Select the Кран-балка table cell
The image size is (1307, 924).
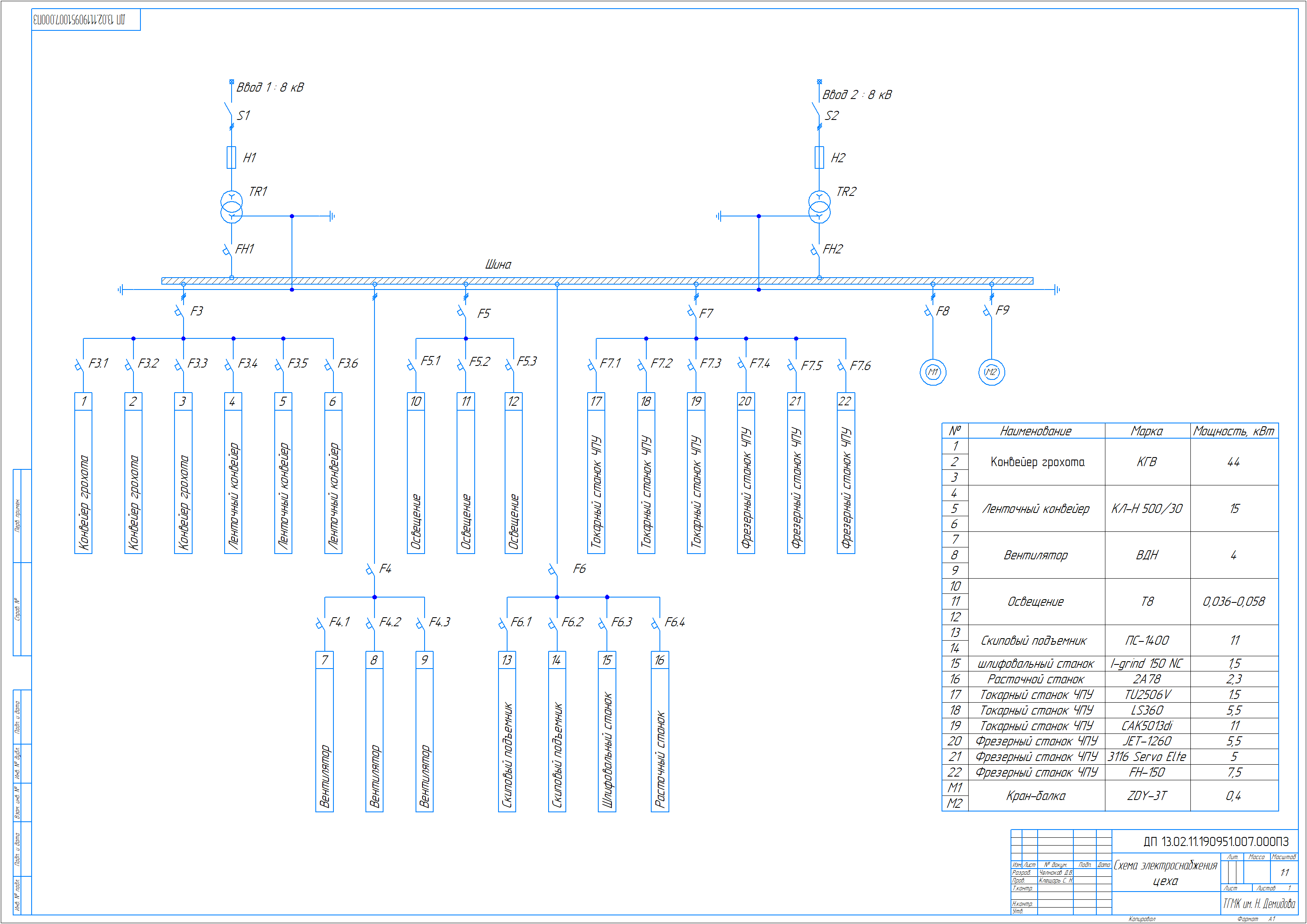(x=1036, y=795)
